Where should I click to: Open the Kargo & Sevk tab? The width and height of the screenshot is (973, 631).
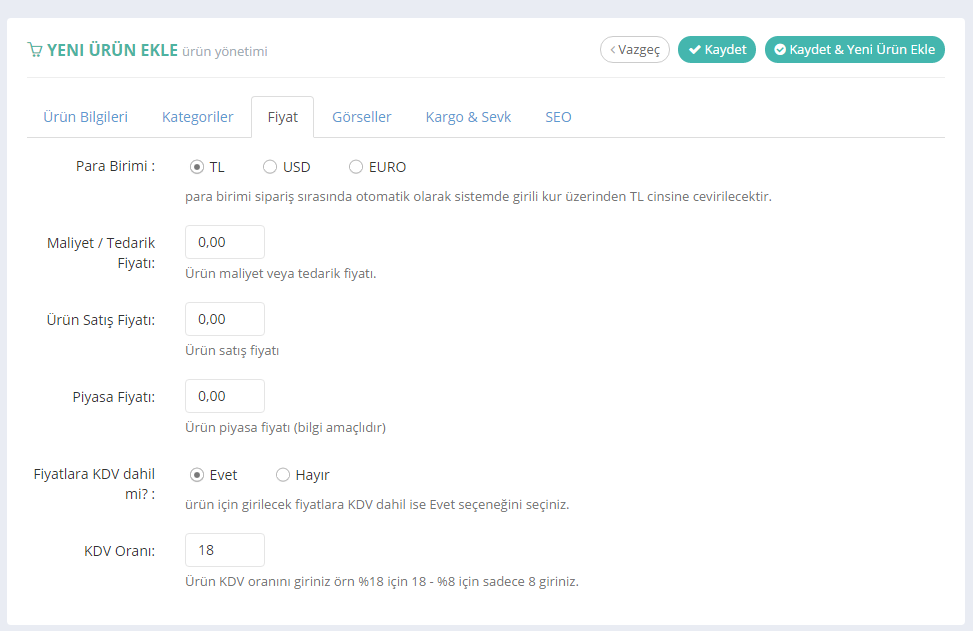point(468,117)
